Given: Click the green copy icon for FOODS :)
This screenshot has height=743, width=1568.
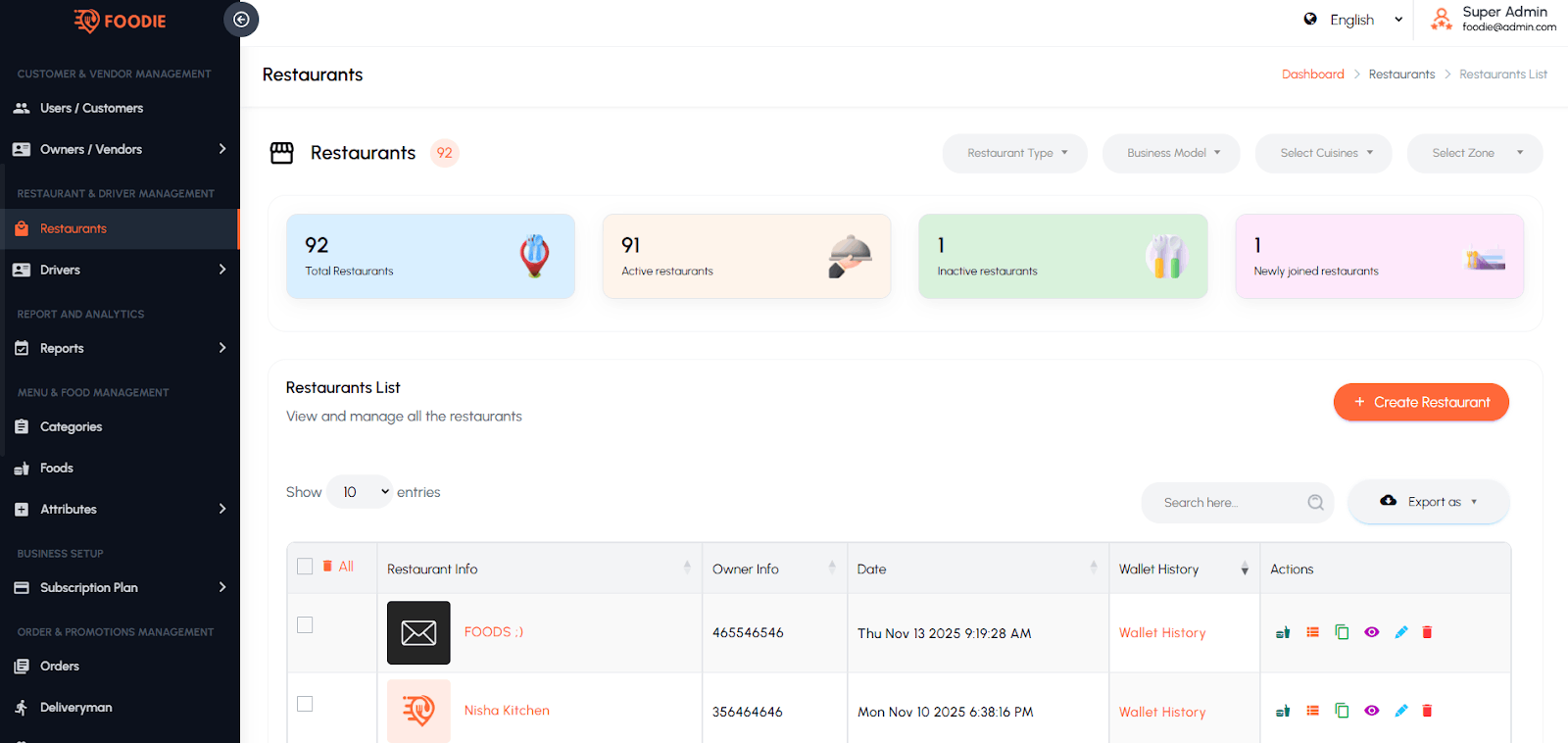Looking at the screenshot, I should click(1342, 632).
